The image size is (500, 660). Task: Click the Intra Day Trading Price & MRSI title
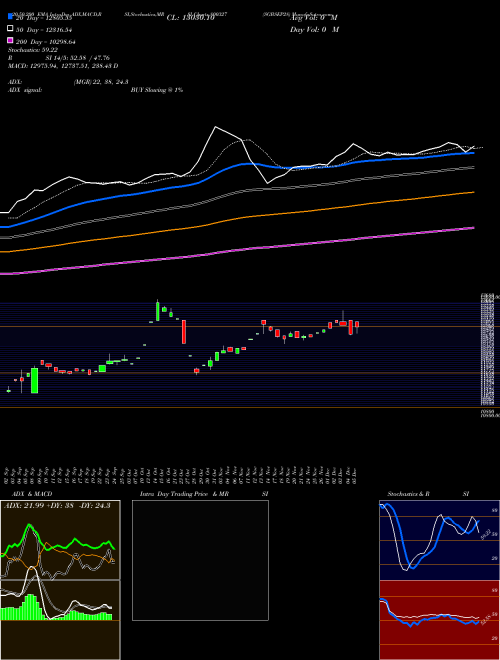click(x=204, y=494)
